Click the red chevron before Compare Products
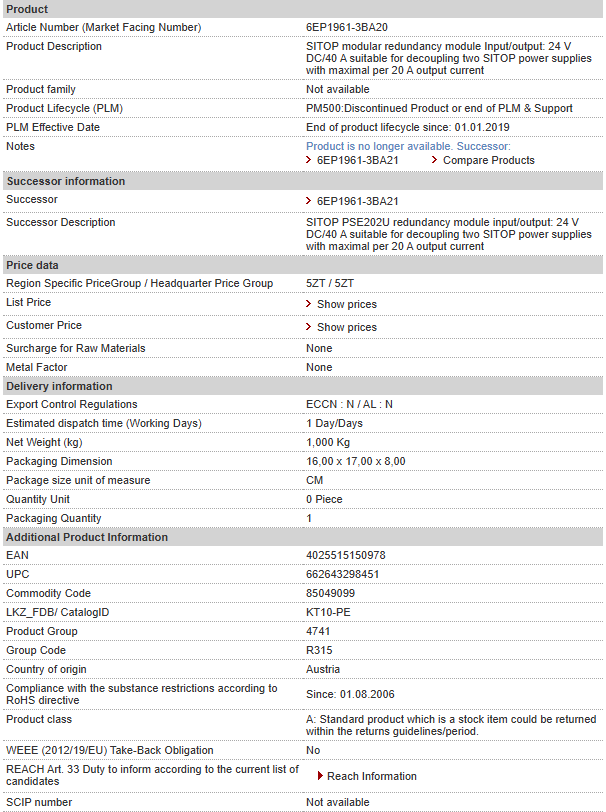 click(435, 160)
